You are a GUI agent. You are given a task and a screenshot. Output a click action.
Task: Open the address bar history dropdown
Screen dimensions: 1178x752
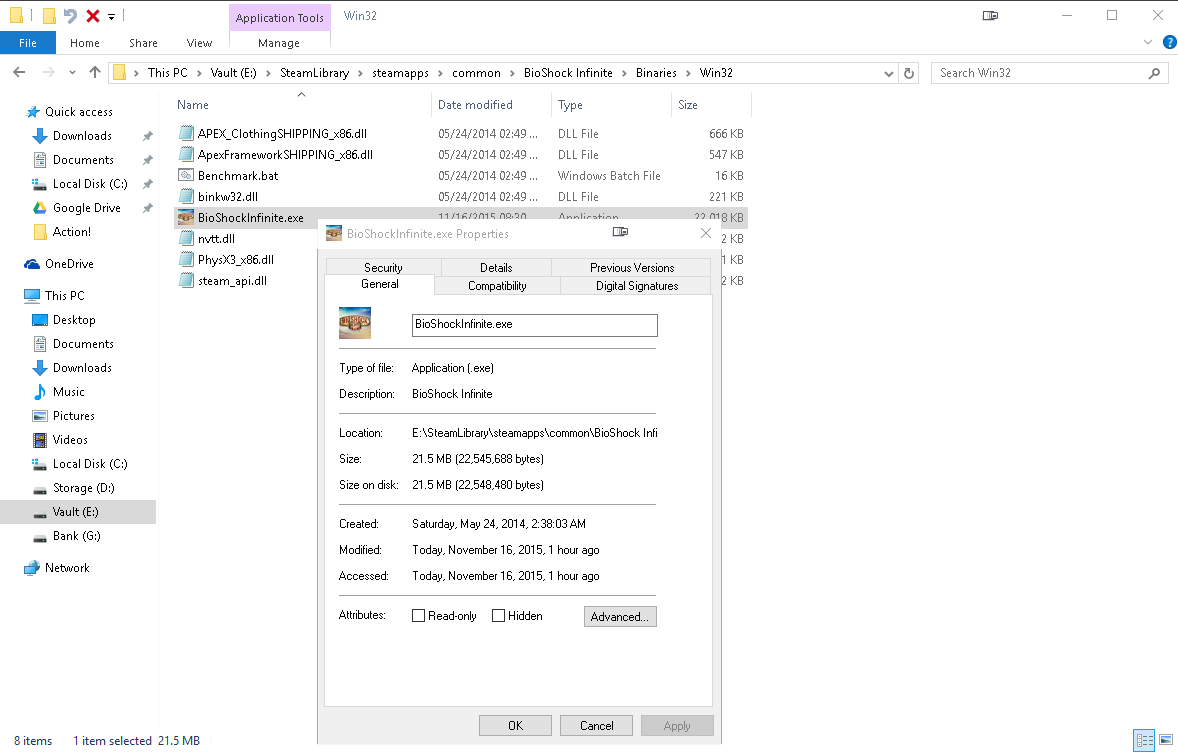click(889, 74)
